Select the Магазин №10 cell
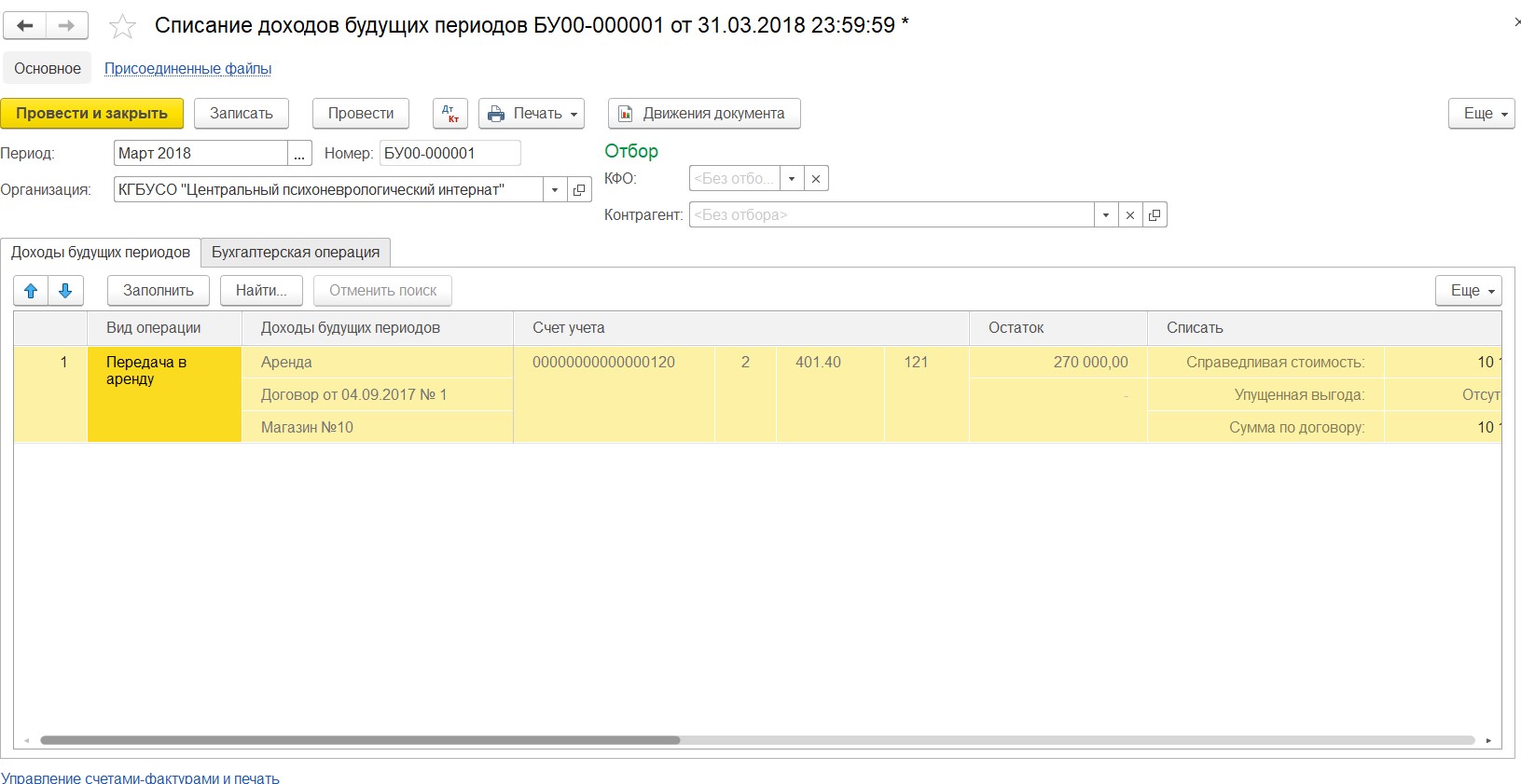This screenshot has height=784, width=1521. [378, 428]
